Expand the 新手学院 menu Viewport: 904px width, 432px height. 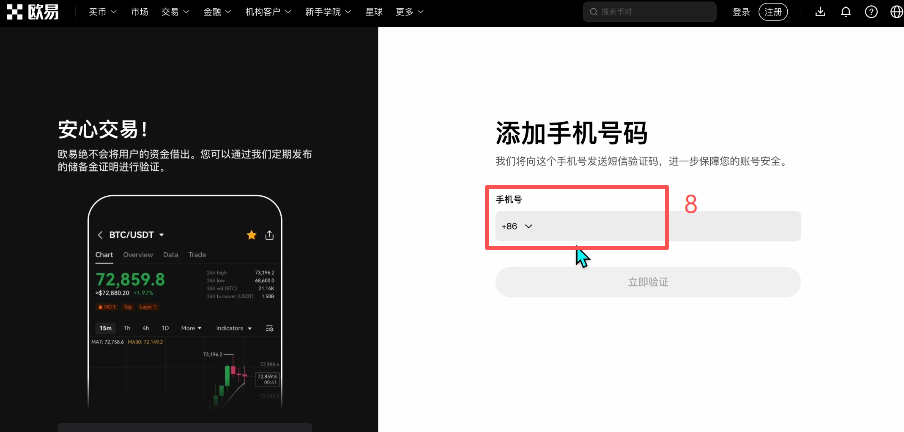[328, 12]
